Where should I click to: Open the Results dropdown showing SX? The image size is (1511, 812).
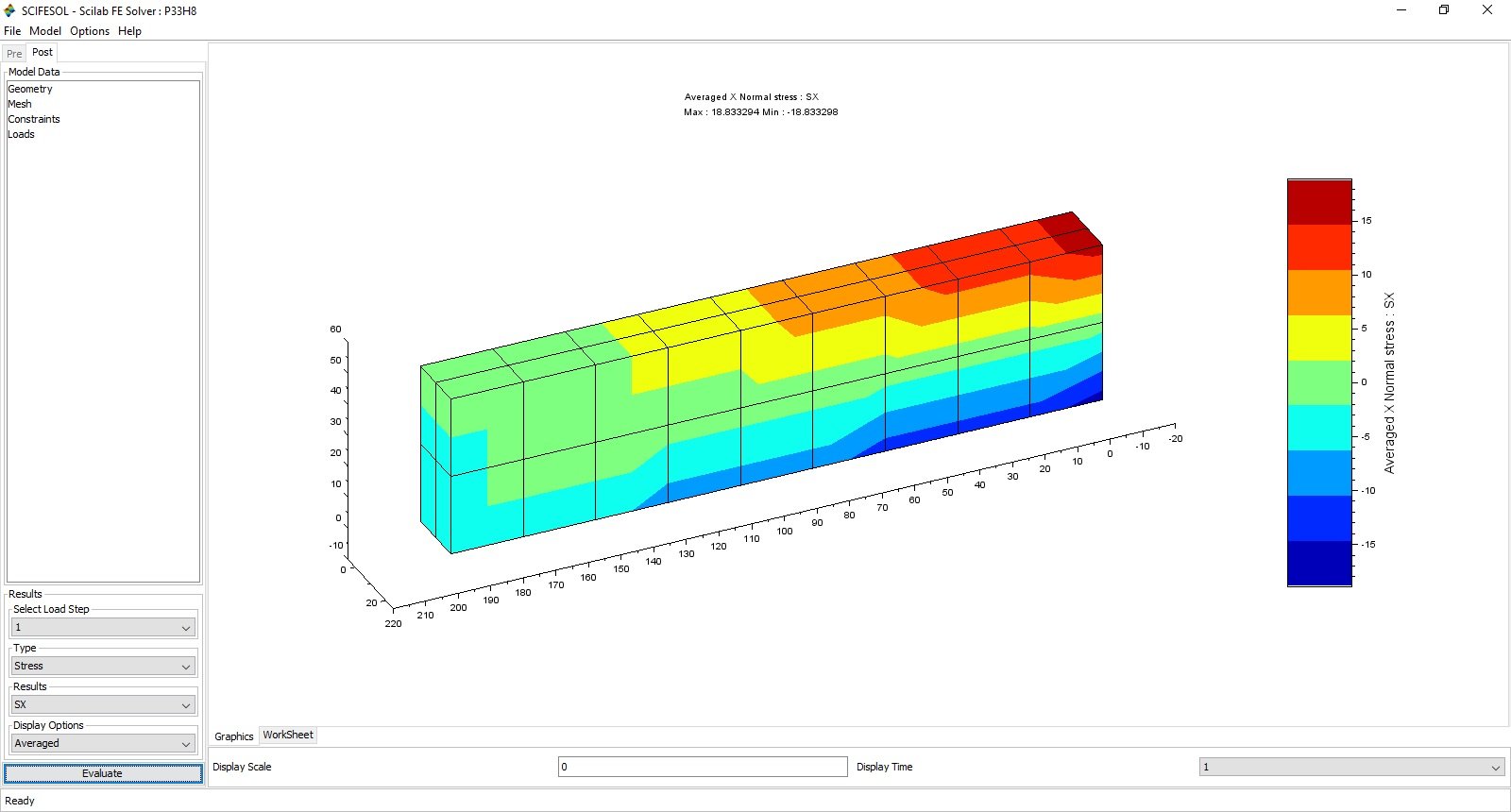point(103,705)
